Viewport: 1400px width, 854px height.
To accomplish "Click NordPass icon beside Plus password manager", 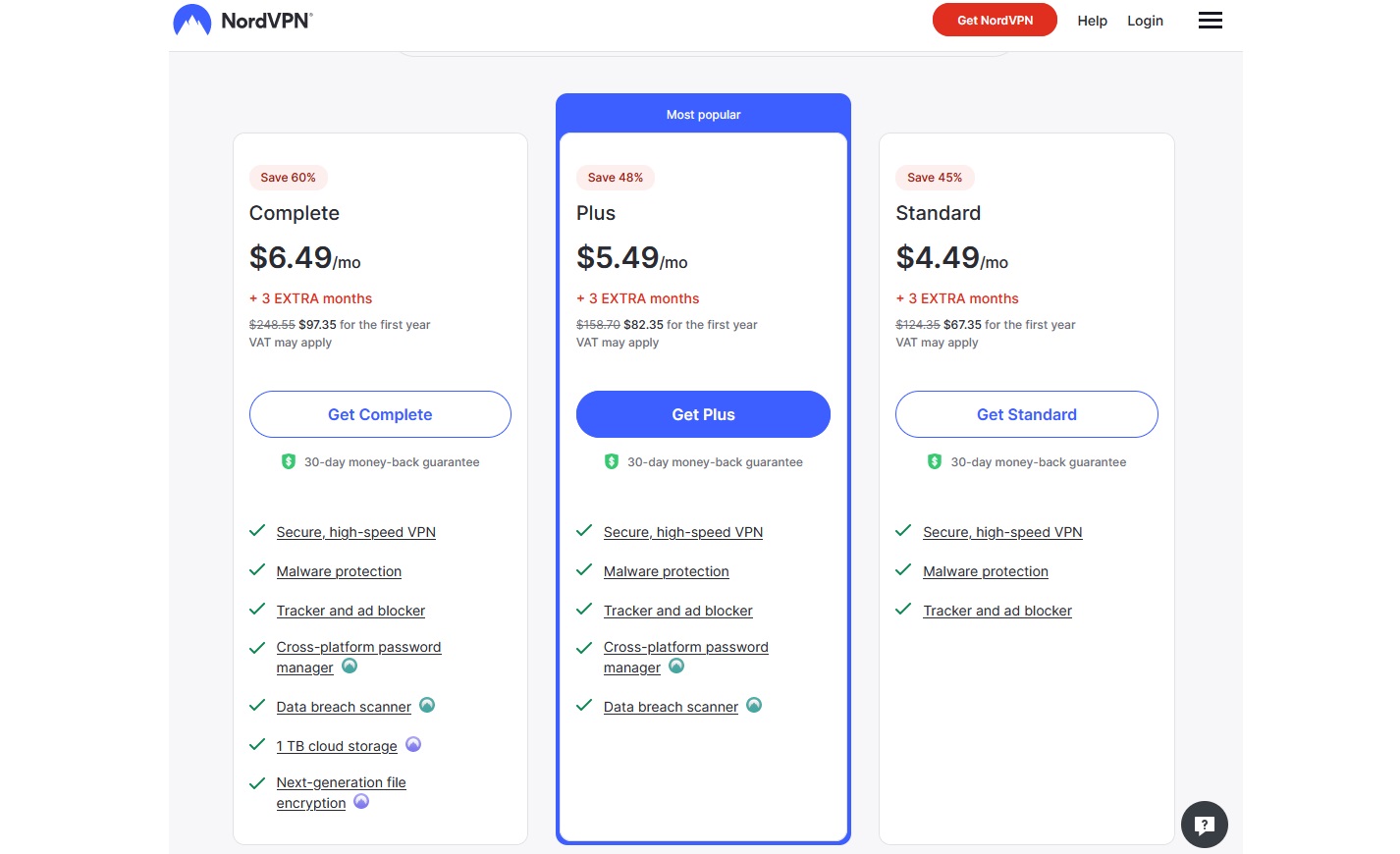I will coord(676,666).
